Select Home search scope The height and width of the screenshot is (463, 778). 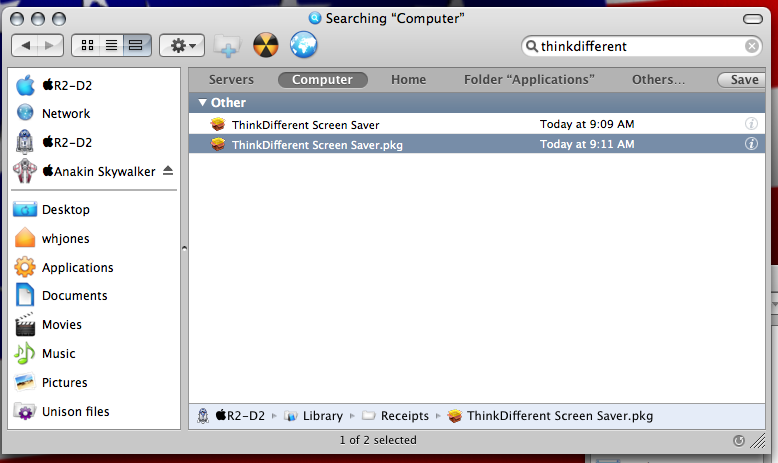[x=408, y=79]
